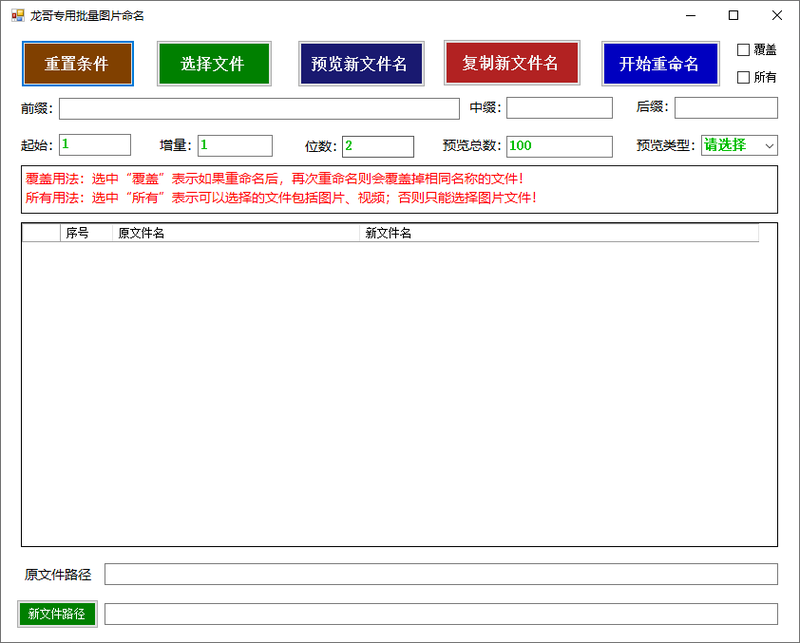800x643 pixels.
Task: Click the app icon in title bar
Action: (x=17, y=16)
